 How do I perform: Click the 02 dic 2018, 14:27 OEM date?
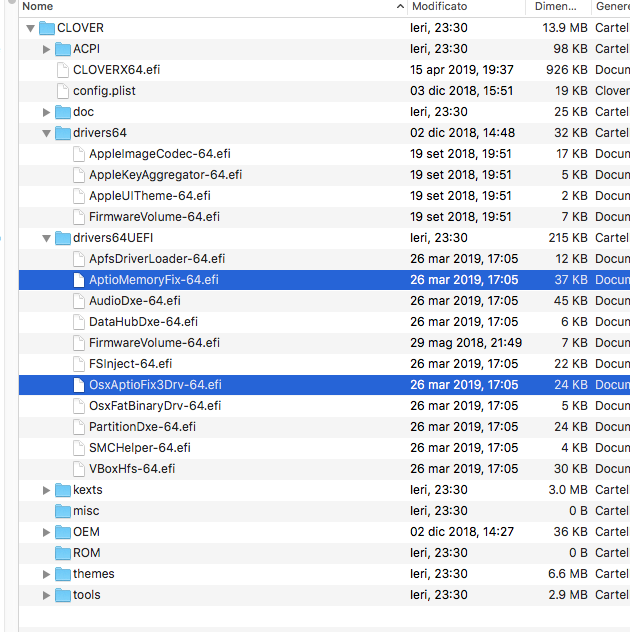tap(462, 532)
